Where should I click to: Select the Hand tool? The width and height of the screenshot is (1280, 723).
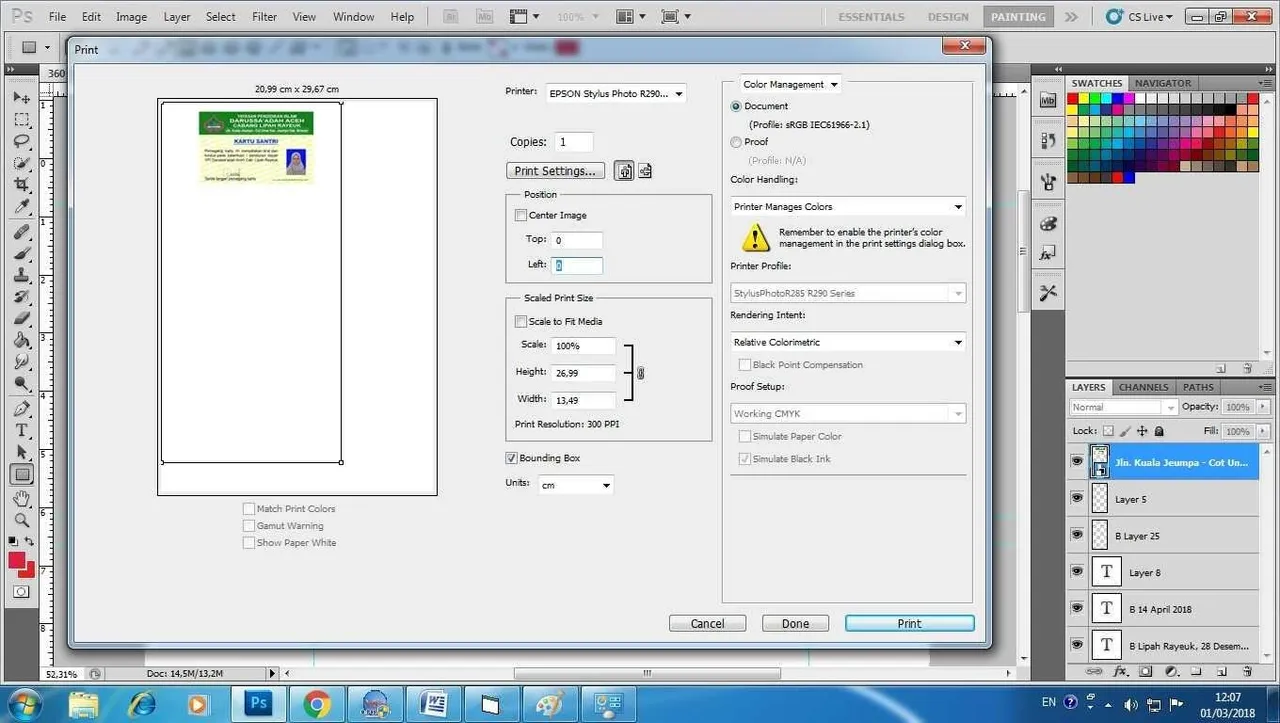21,499
